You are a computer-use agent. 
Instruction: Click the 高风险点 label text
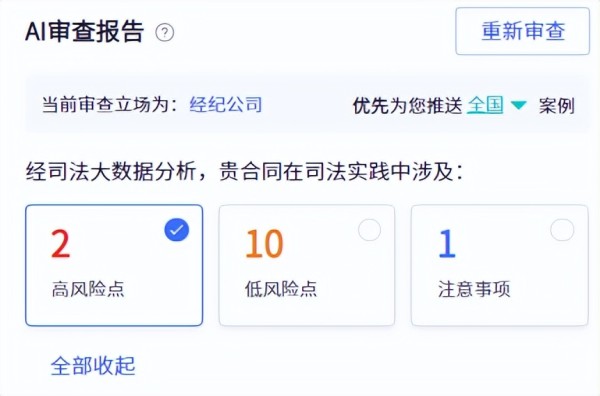(88, 289)
